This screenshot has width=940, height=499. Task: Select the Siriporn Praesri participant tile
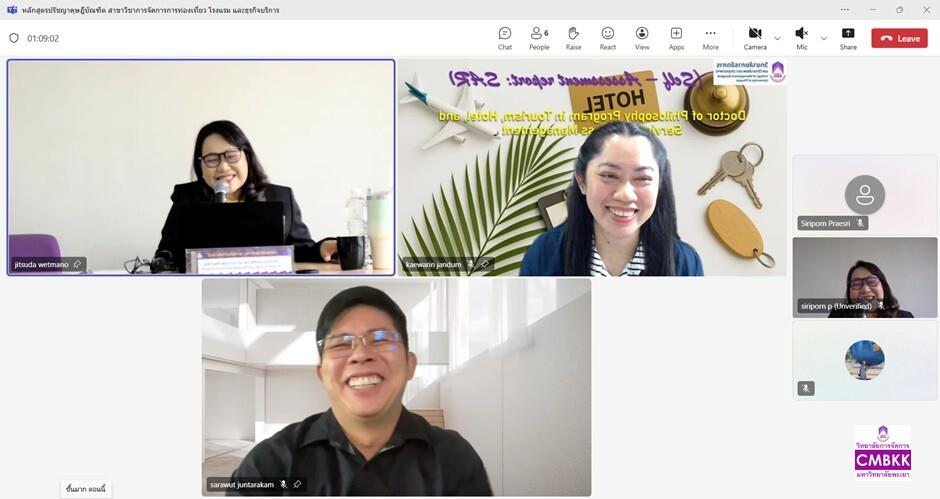point(864,194)
